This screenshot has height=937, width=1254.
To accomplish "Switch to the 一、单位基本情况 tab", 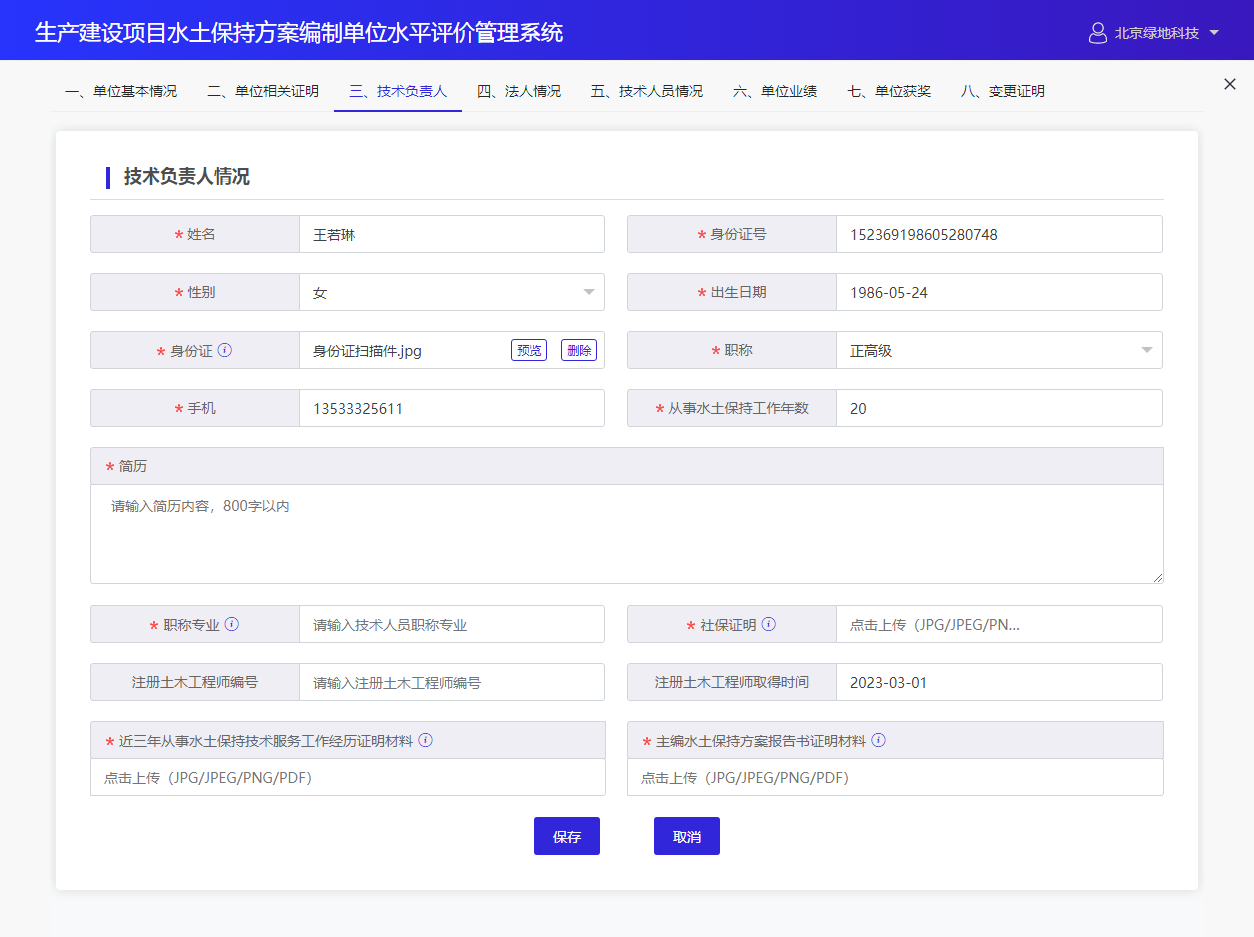I will 120,90.
